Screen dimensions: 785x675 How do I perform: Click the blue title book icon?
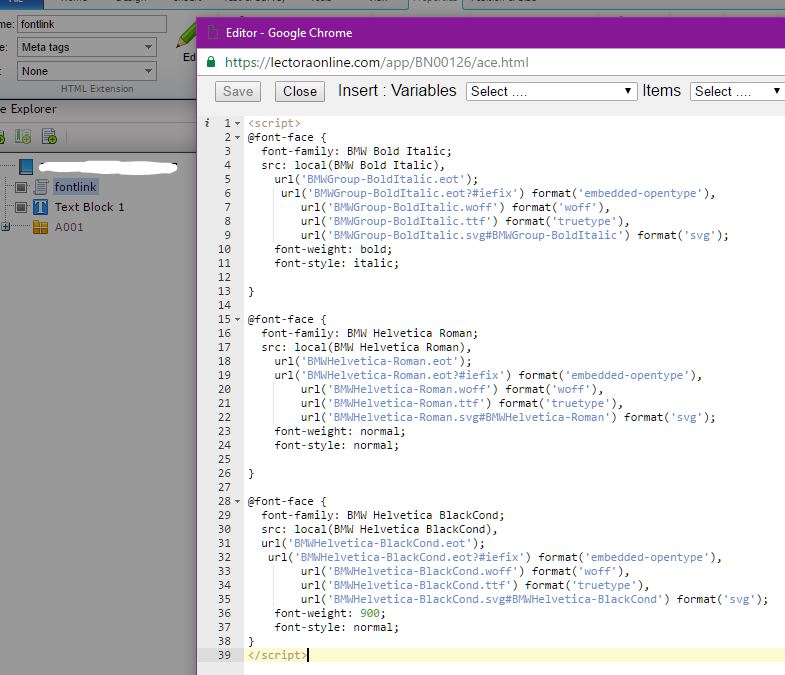(26, 167)
